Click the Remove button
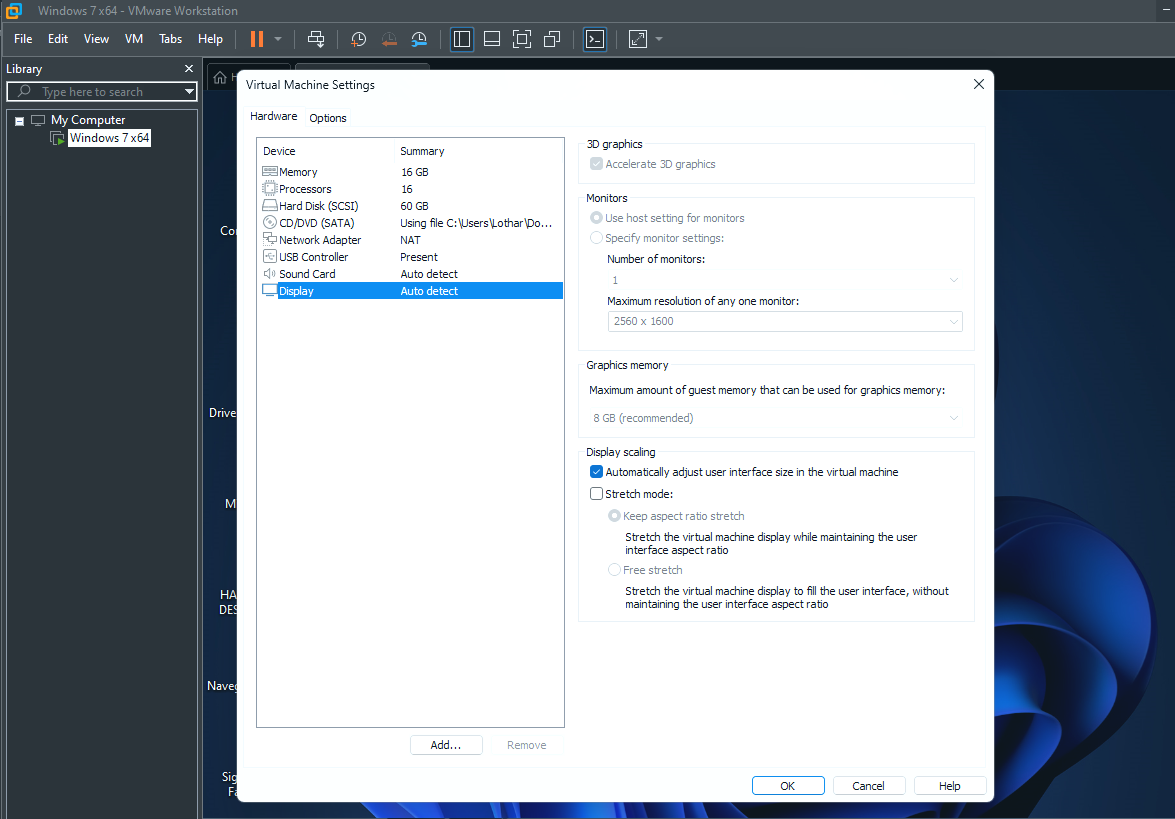This screenshot has height=819, width=1175. coord(527,745)
